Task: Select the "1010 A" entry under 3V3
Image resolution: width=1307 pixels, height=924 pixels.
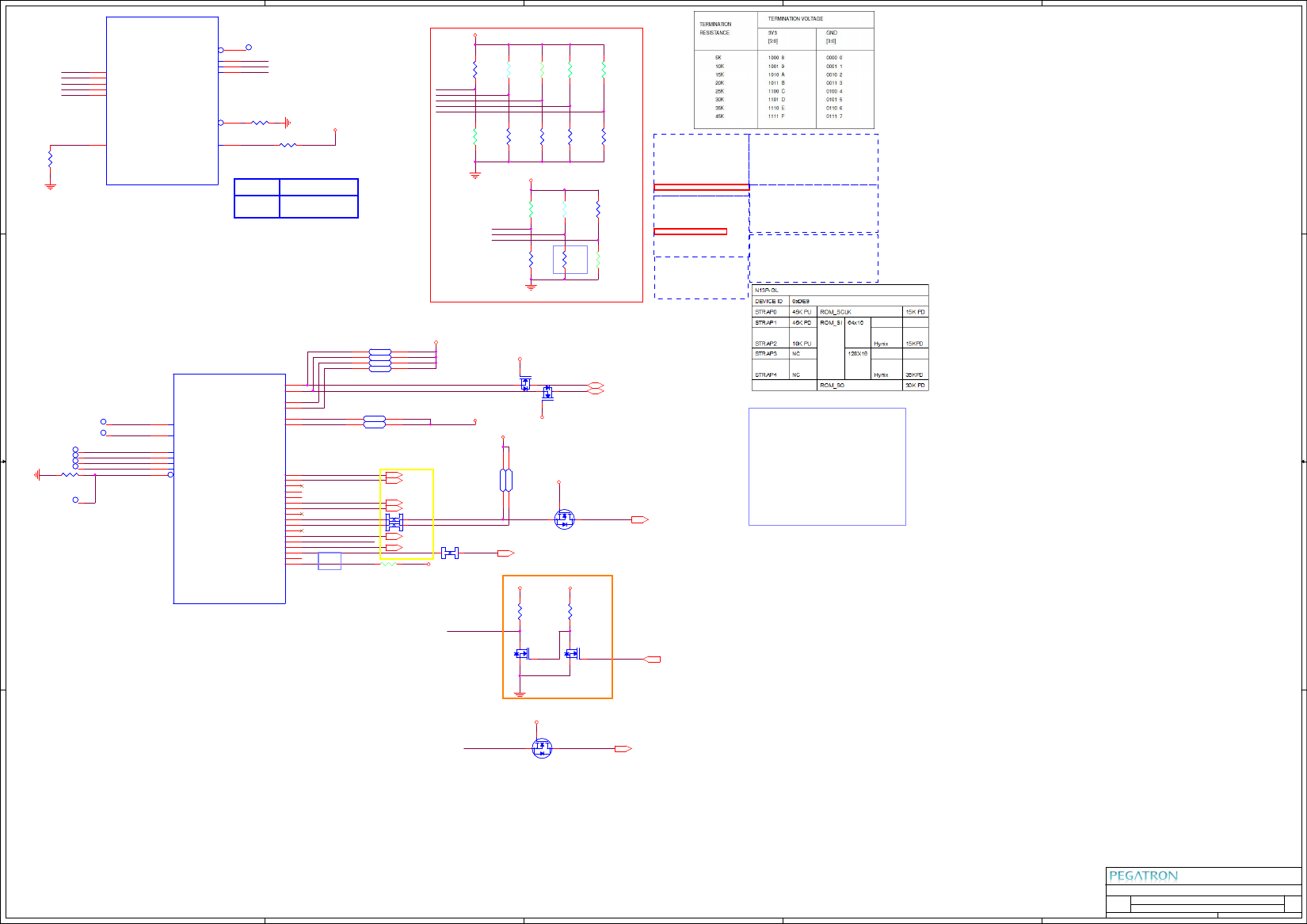Action: 776,74
